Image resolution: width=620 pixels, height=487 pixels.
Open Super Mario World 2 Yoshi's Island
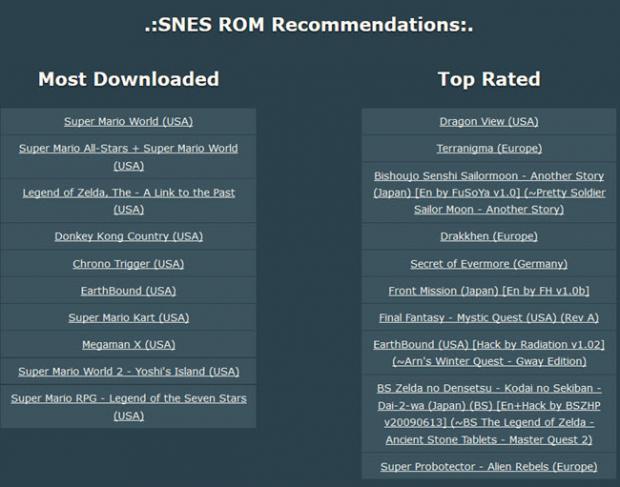coord(128,372)
